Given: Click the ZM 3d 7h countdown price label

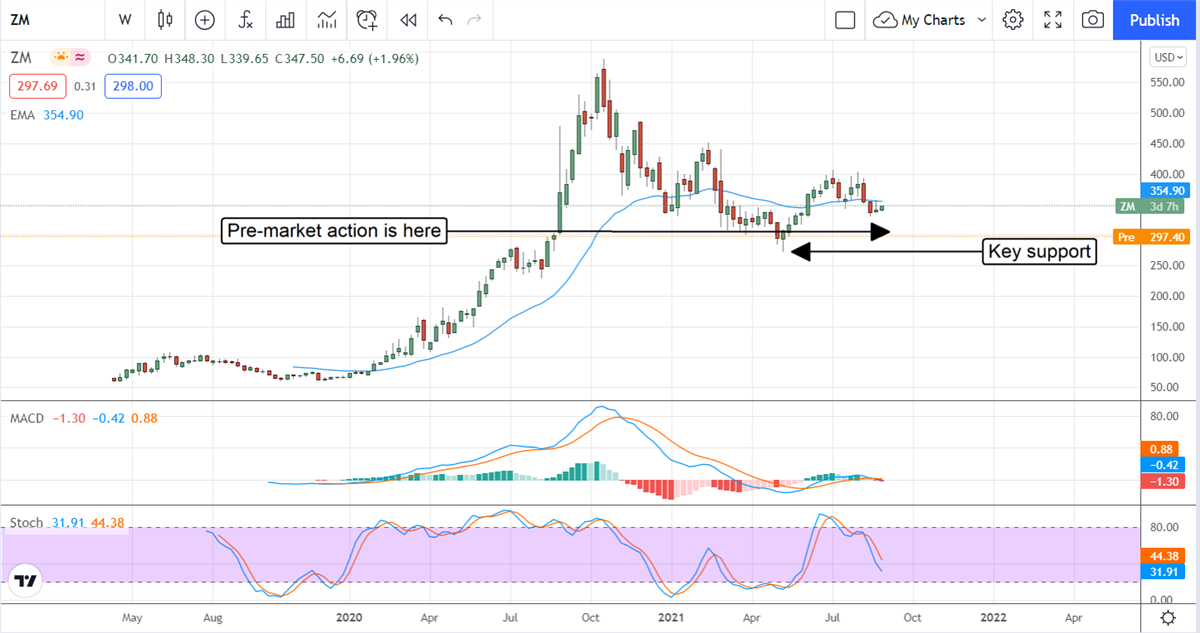Looking at the screenshot, I should pos(1153,207).
